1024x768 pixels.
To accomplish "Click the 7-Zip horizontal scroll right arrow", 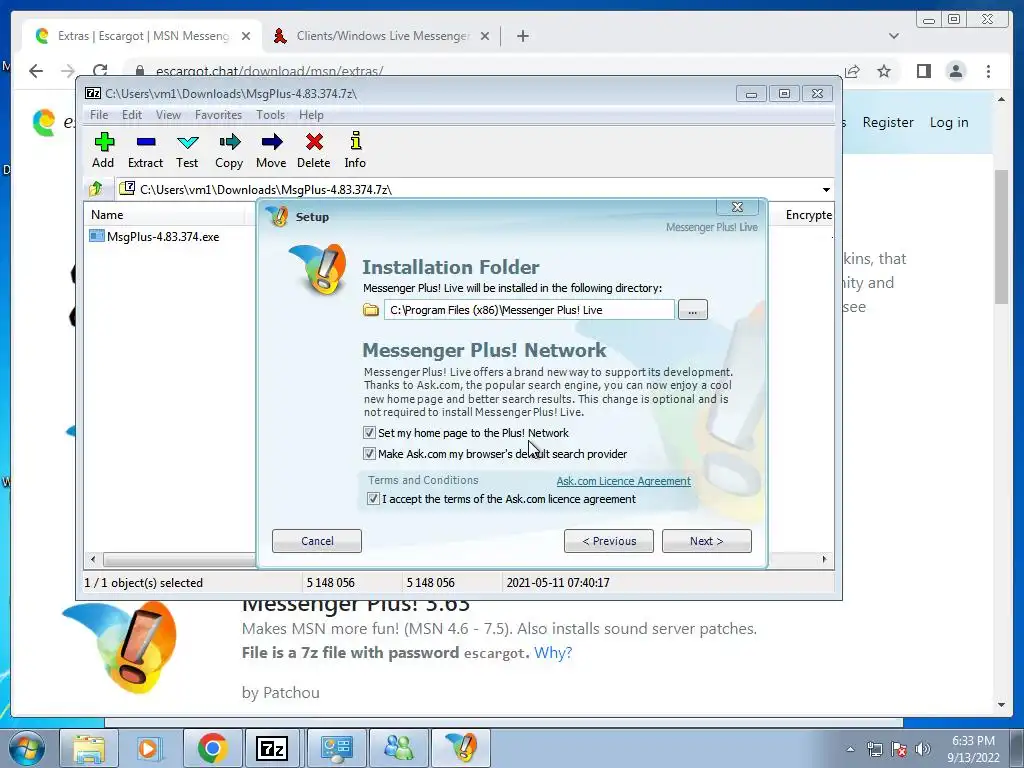I will coord(824,559).
